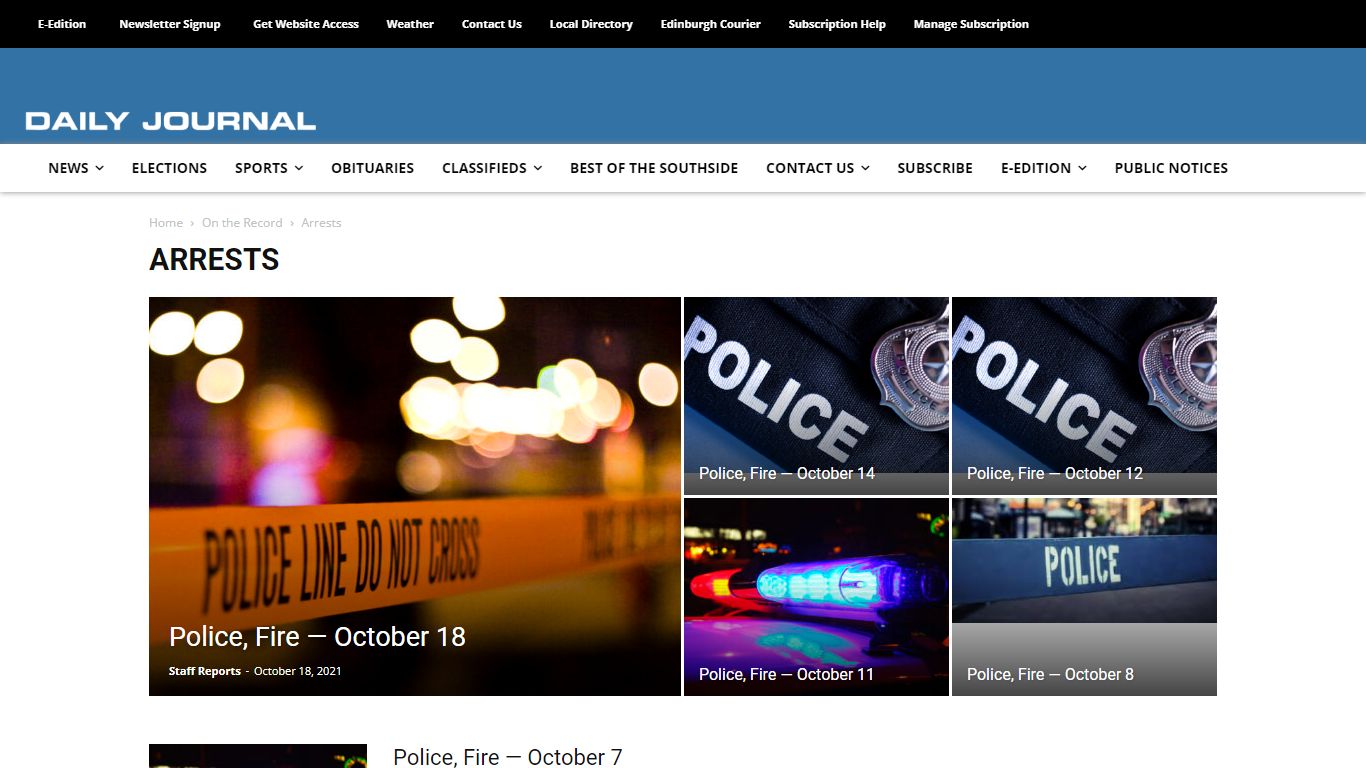Click the Staff Reports author link
The image size is (1366, 768).
pos(205,671)
